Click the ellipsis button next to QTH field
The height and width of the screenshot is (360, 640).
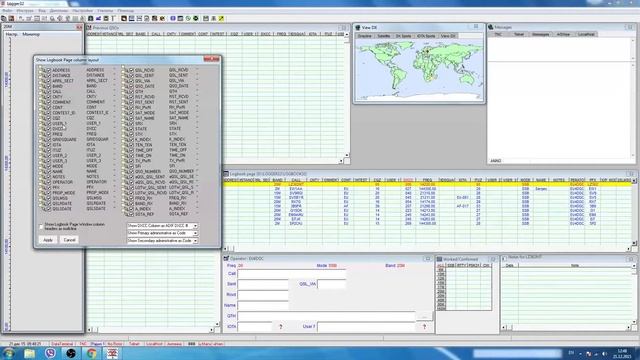click(x=424, y=316)
